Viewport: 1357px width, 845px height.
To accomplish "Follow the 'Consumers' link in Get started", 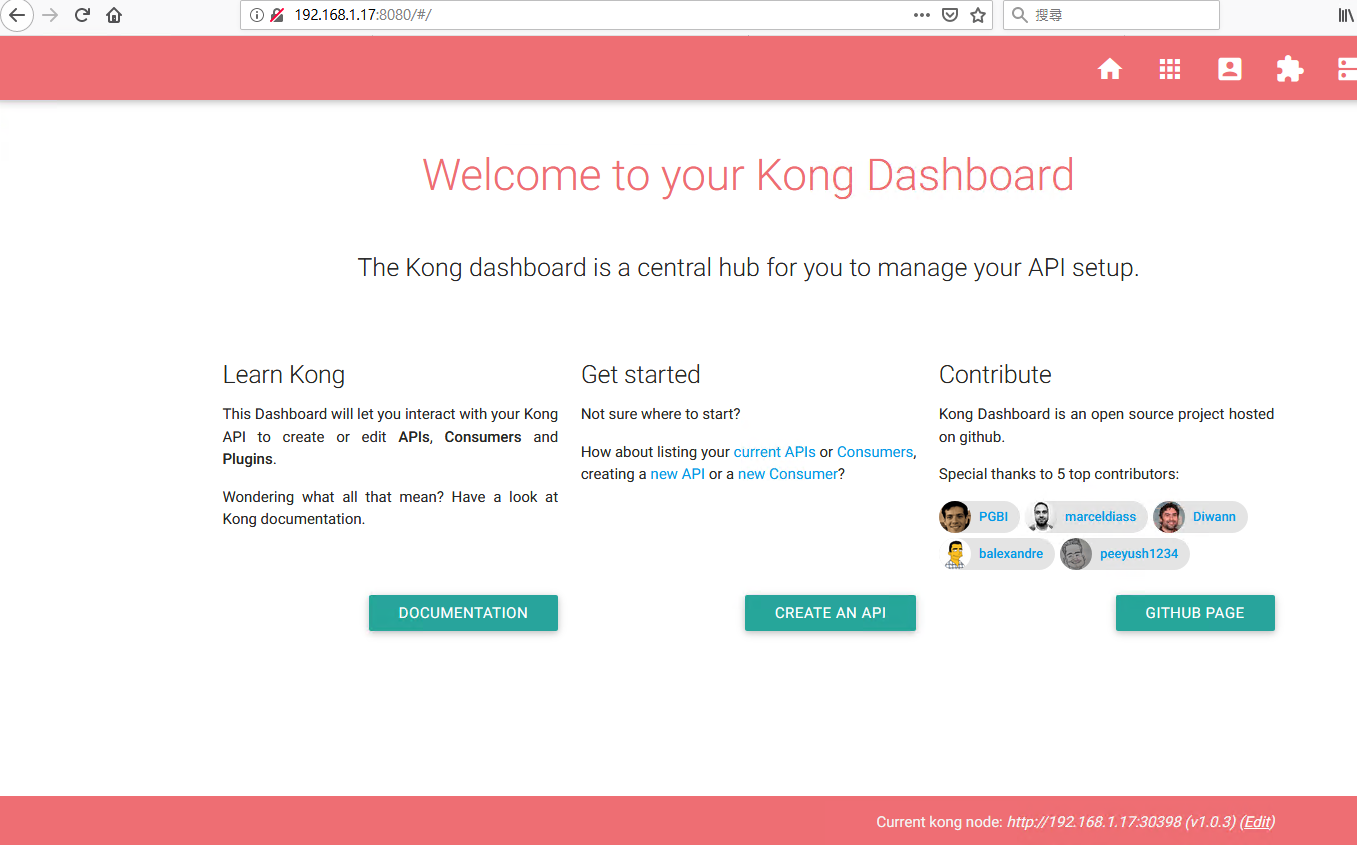I will tap(875, 452).
